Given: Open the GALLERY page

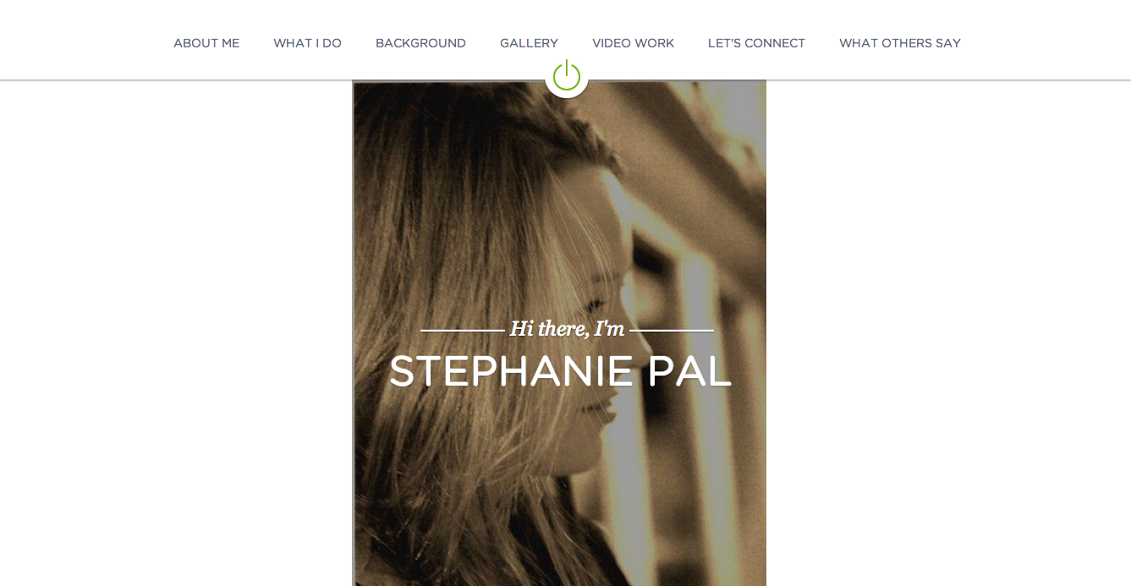Looking at the screenshot, I should click(529, 43).
